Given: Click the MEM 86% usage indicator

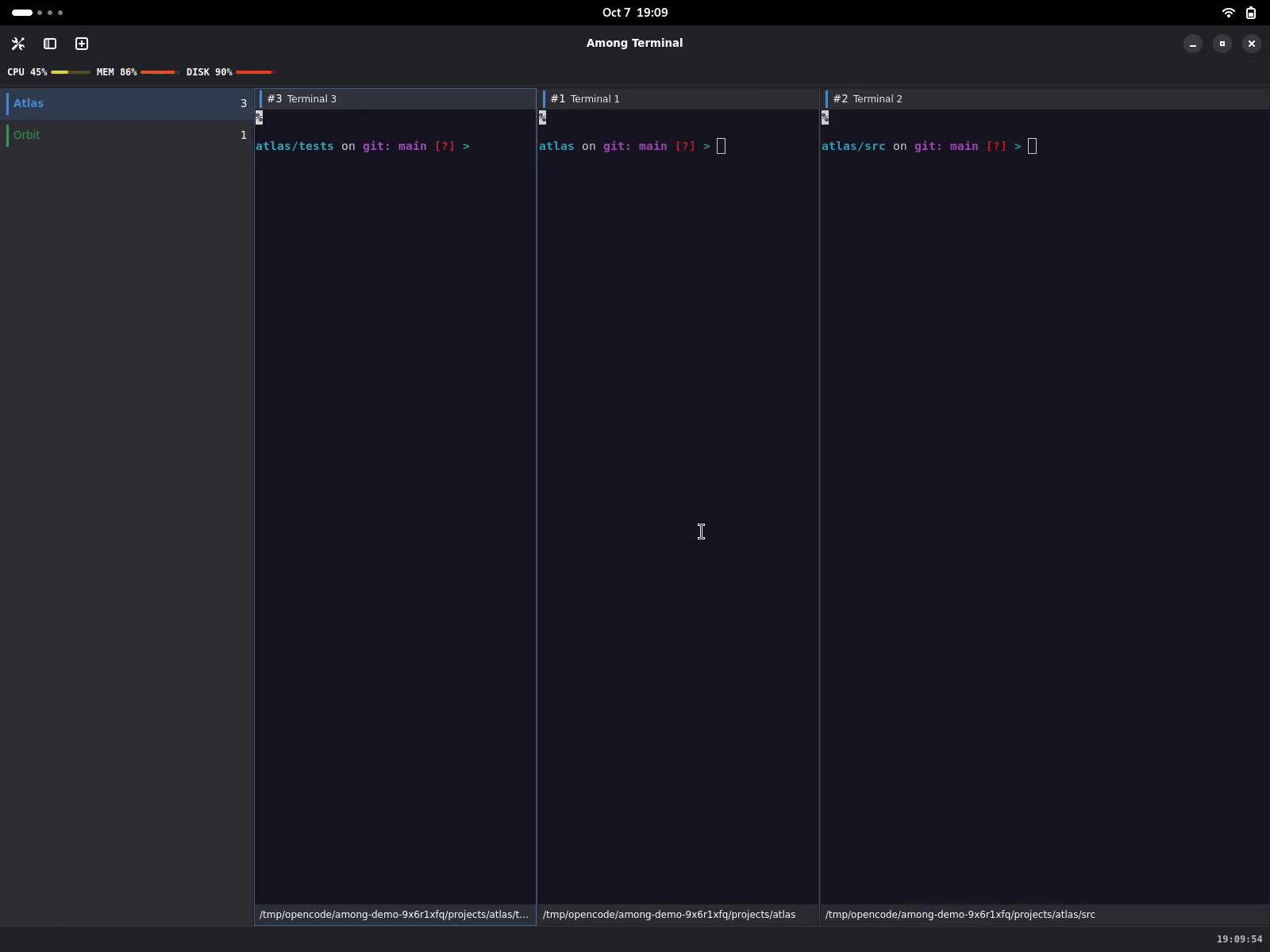Looking at the screenshot, I should click(x=137, y=72).
